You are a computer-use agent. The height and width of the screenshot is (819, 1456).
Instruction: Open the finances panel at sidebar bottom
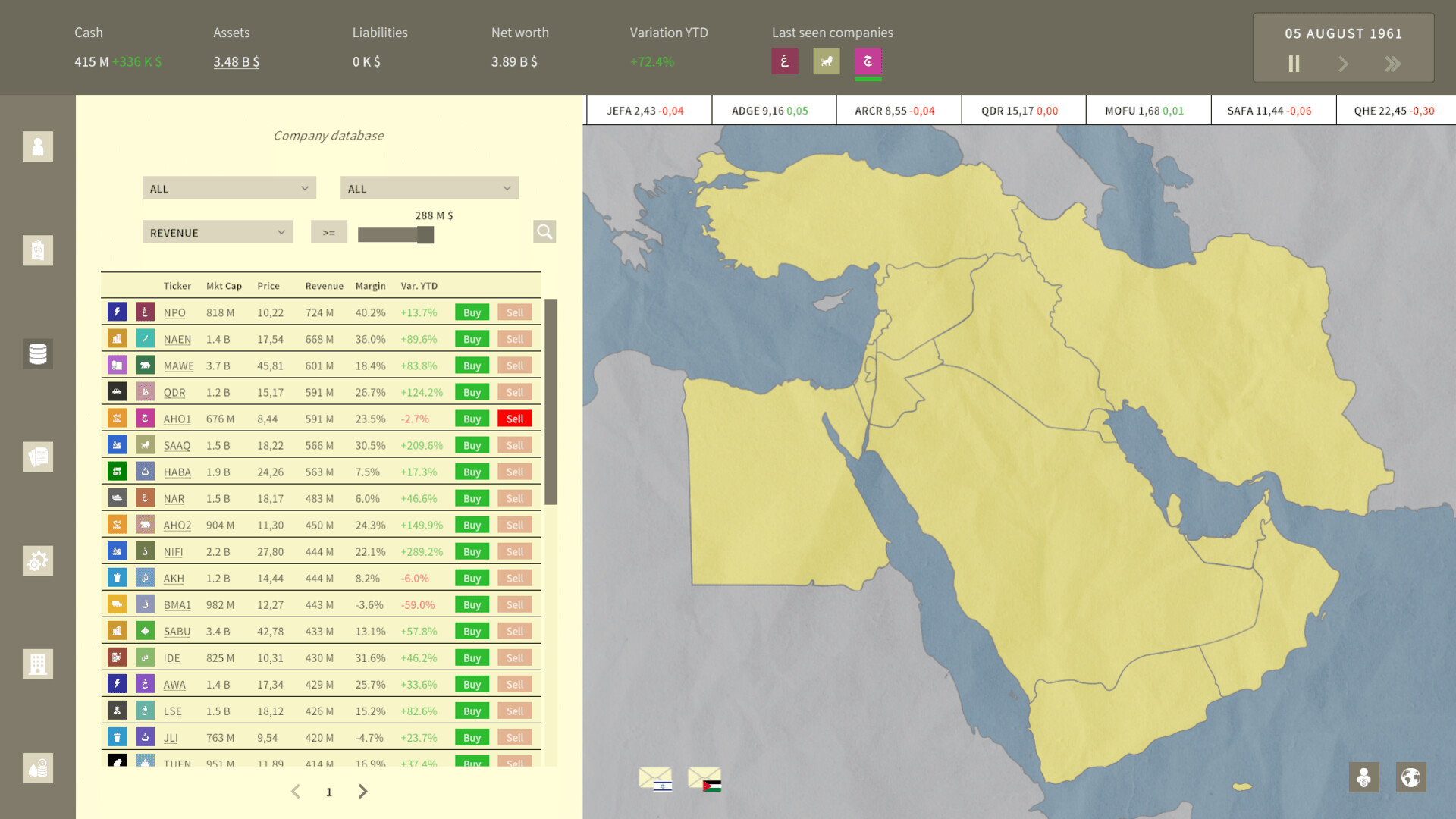[37, 767]
